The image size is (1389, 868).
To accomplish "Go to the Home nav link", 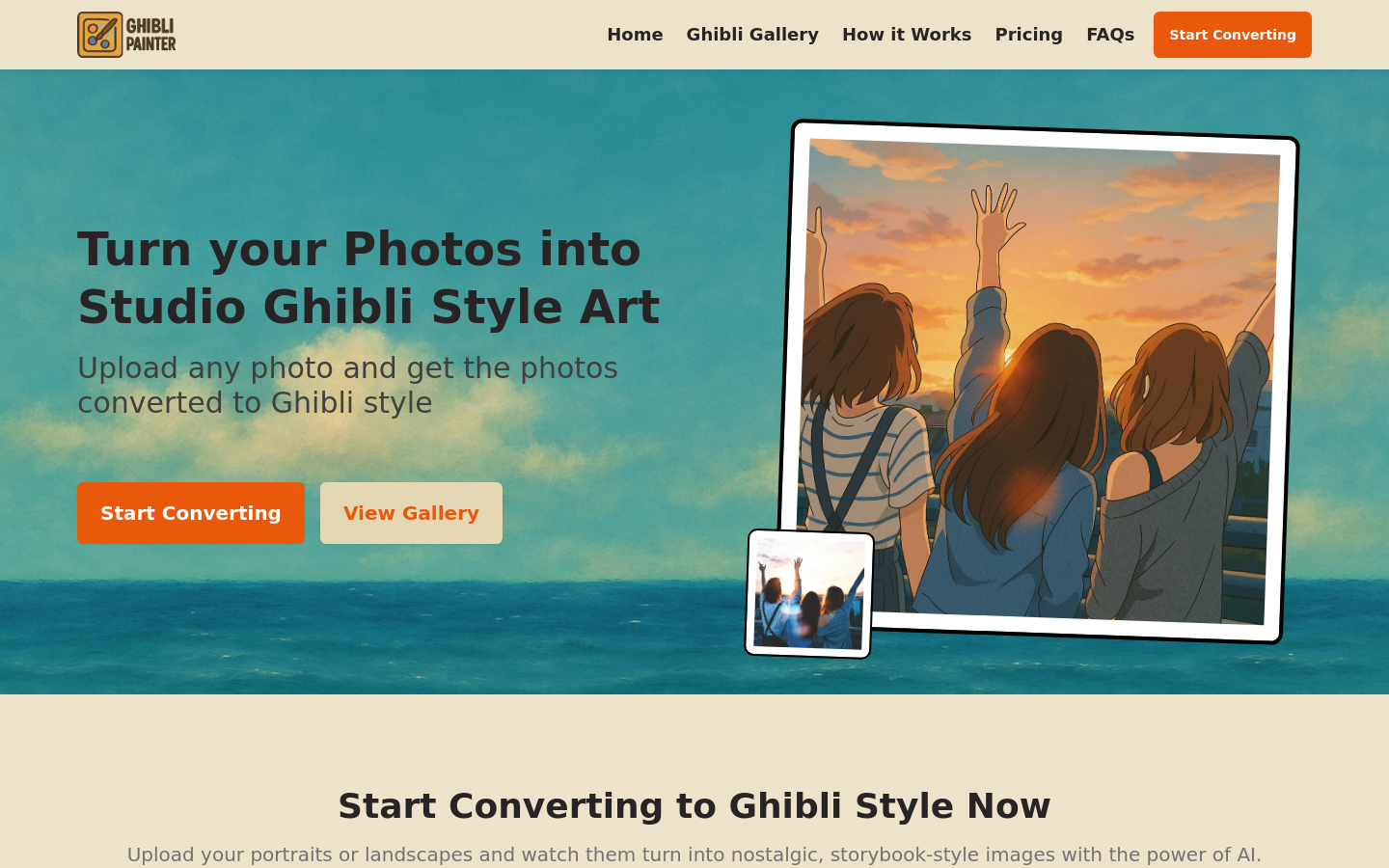I will 635,35.
